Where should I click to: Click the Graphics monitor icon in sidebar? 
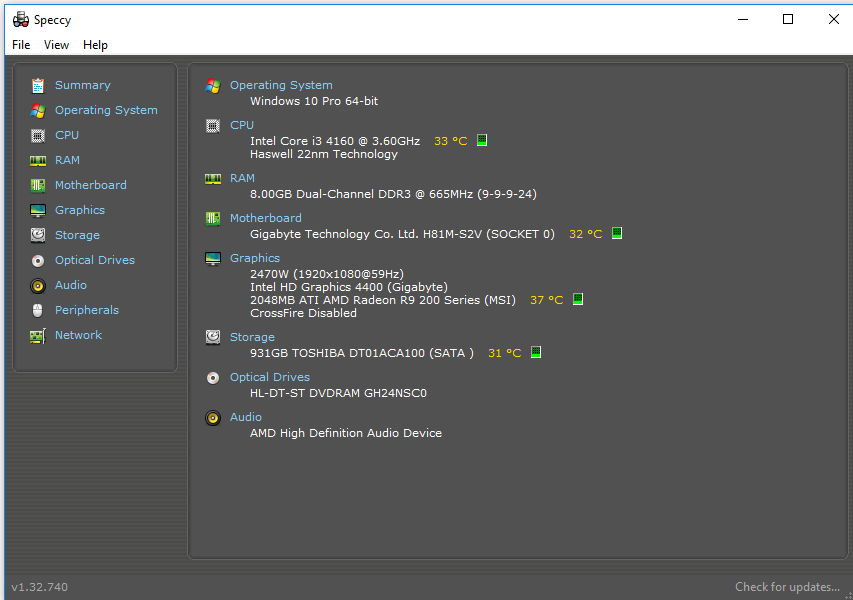(38, 211)
